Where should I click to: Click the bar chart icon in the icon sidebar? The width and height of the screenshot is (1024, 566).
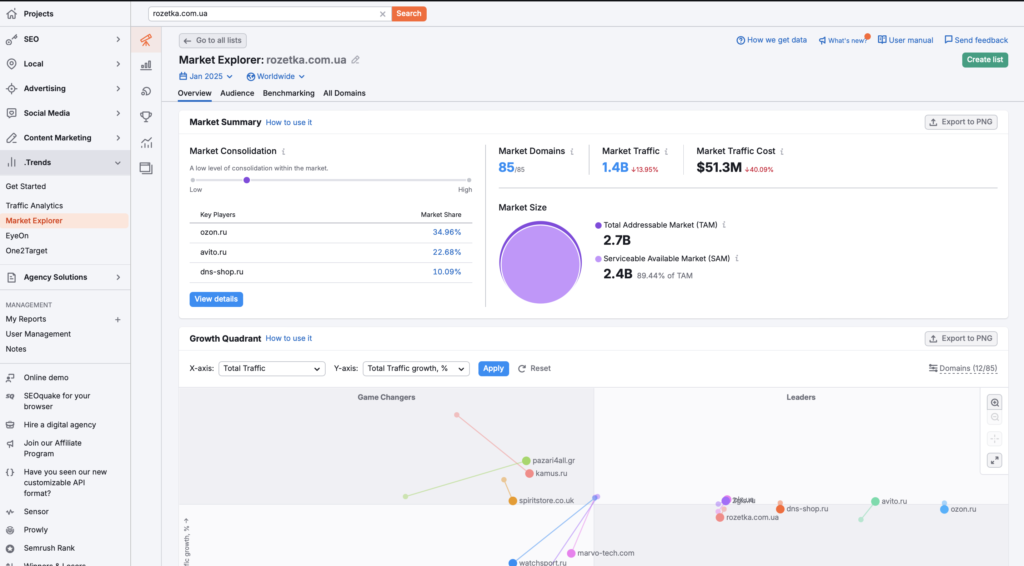coord(146,65)
